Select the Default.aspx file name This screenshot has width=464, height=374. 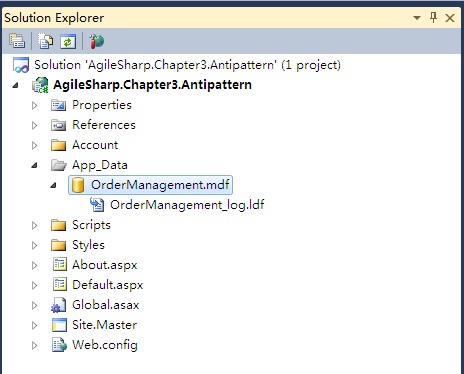coord(107,285)
